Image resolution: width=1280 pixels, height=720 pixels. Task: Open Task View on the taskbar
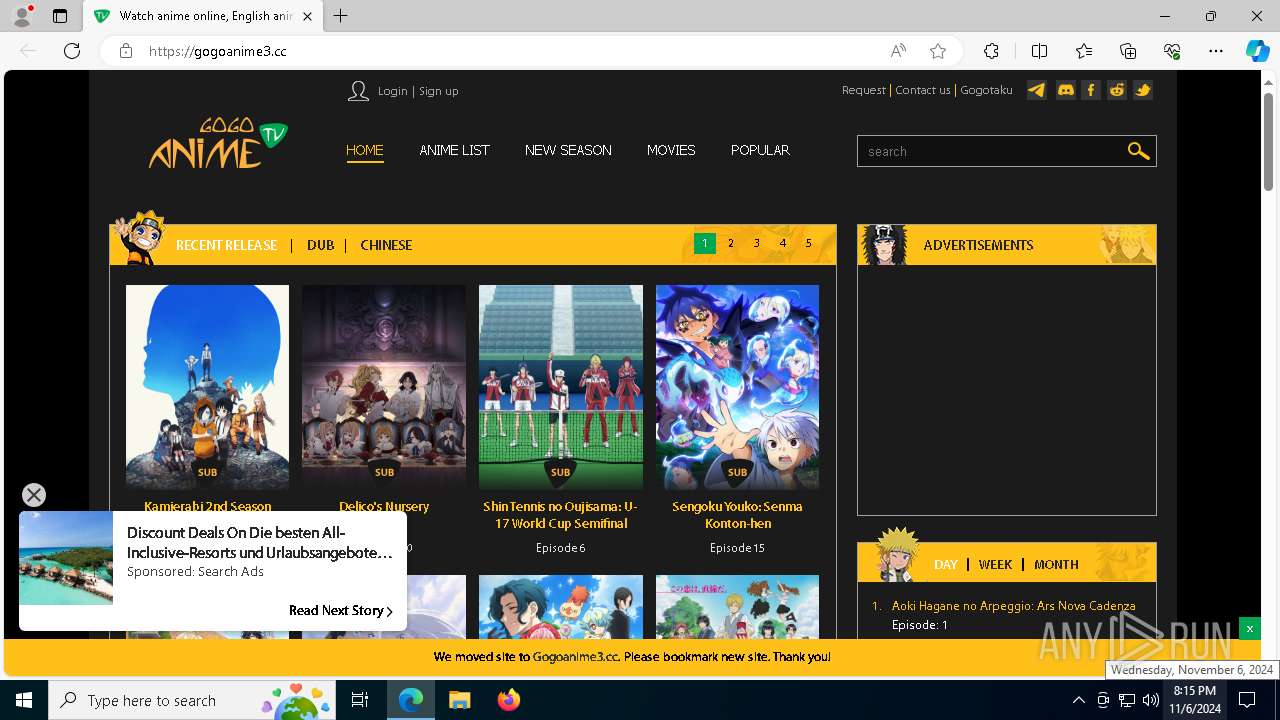[x=360, y=700]
